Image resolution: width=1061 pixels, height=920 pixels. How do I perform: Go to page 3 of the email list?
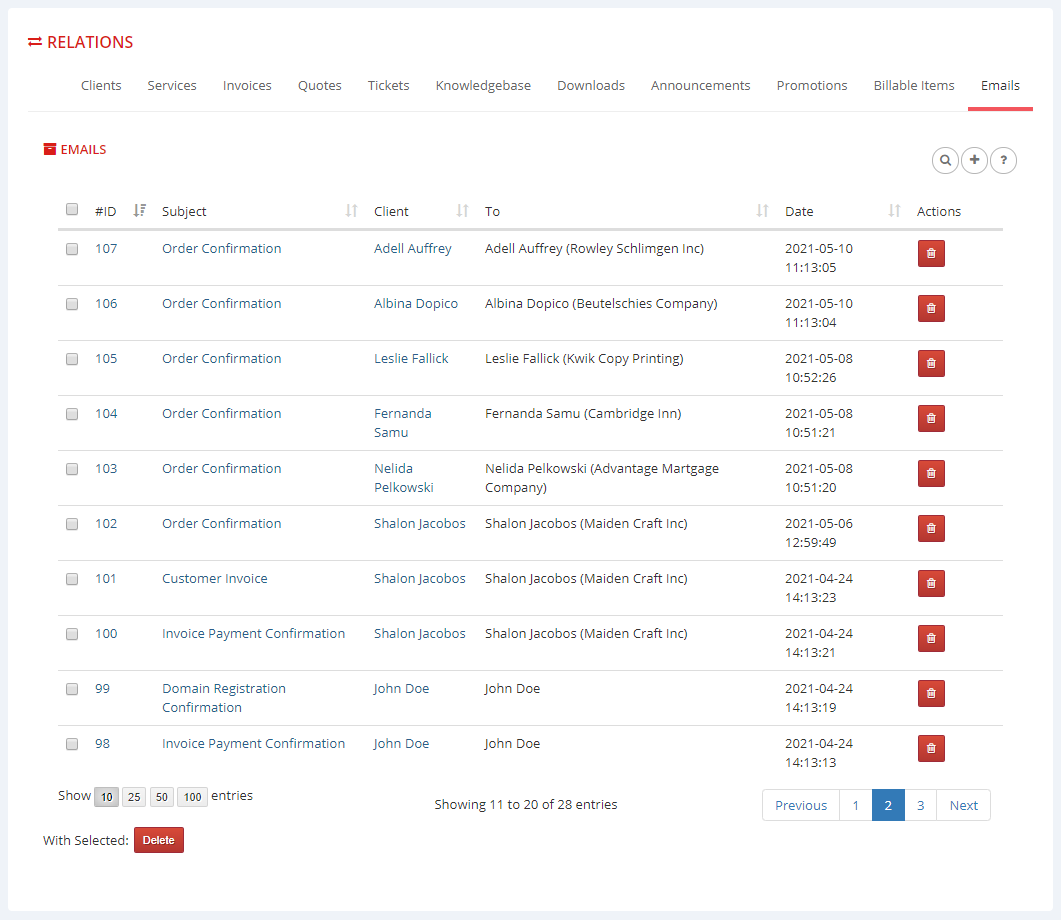[920, 805]
